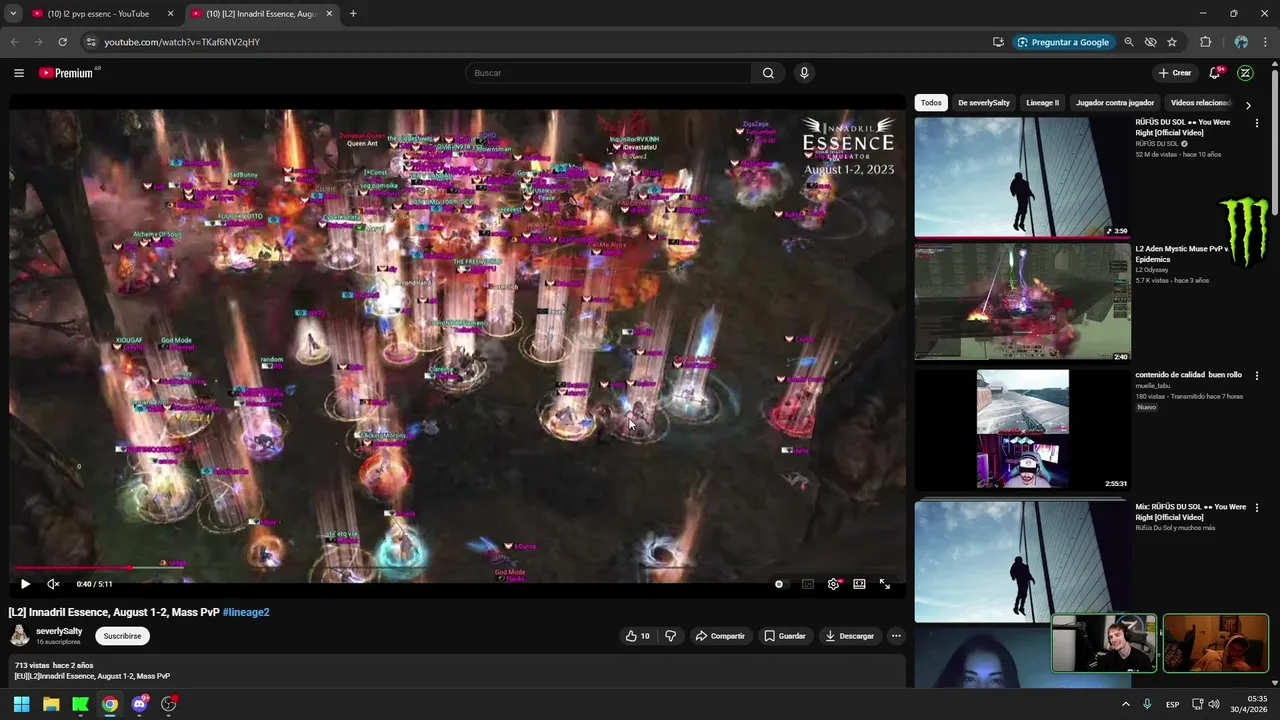
Task: Enter fullscreen mode on the video
Action: click(x=884, y=584)
